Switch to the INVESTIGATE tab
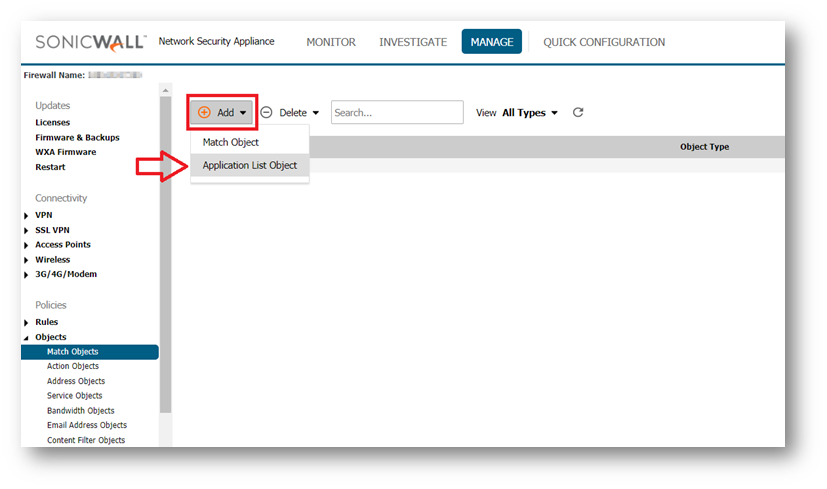Image resolution: width=827 pixels, height=489 pixels. tap(412, 42)
